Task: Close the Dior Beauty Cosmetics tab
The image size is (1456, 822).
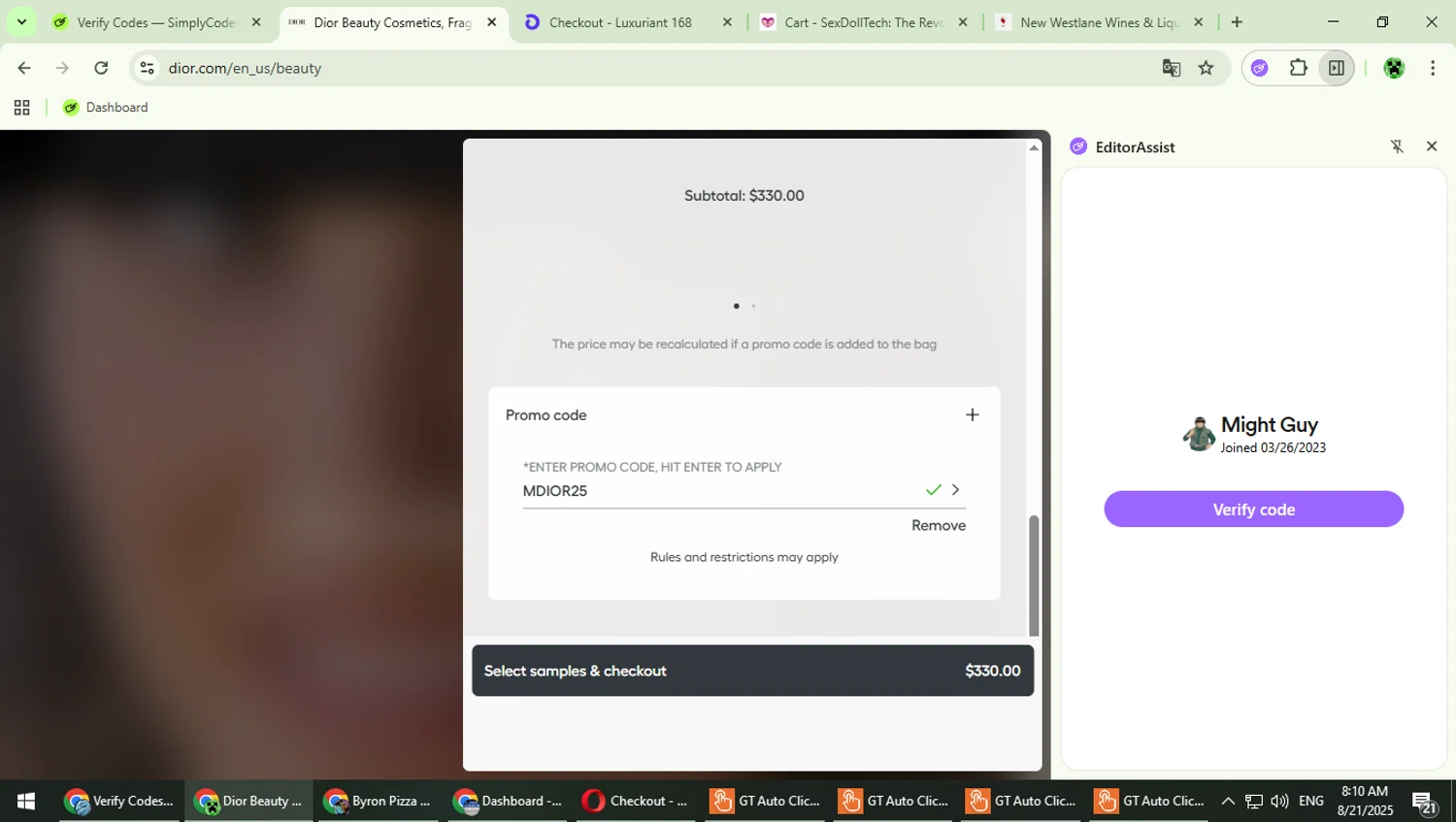Action: tap(492, 22)
